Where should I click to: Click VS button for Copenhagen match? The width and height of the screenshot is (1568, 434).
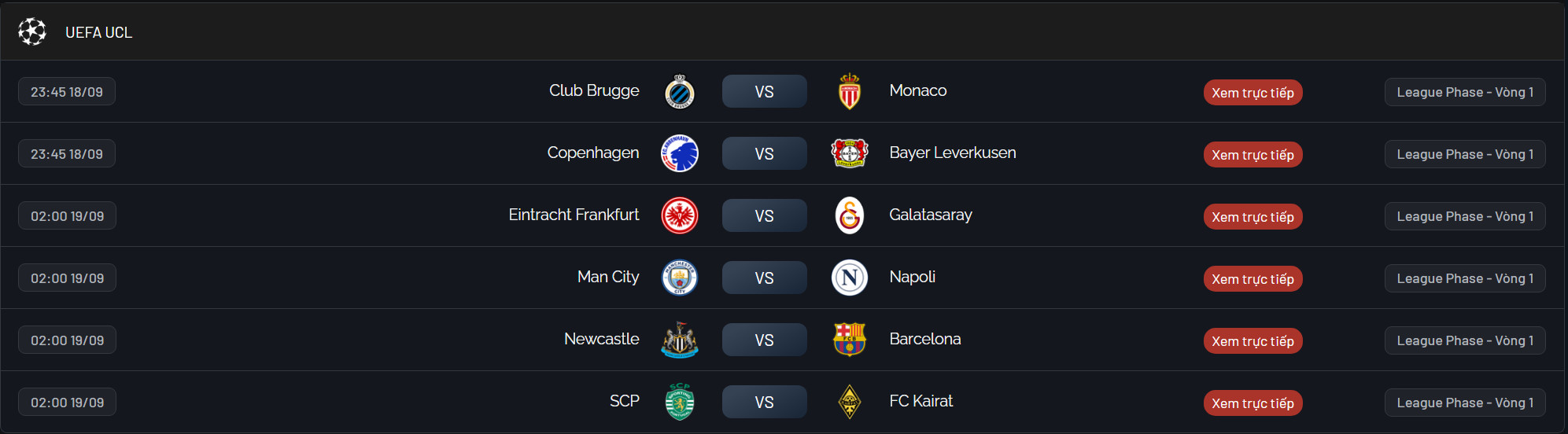coord(764,154)
